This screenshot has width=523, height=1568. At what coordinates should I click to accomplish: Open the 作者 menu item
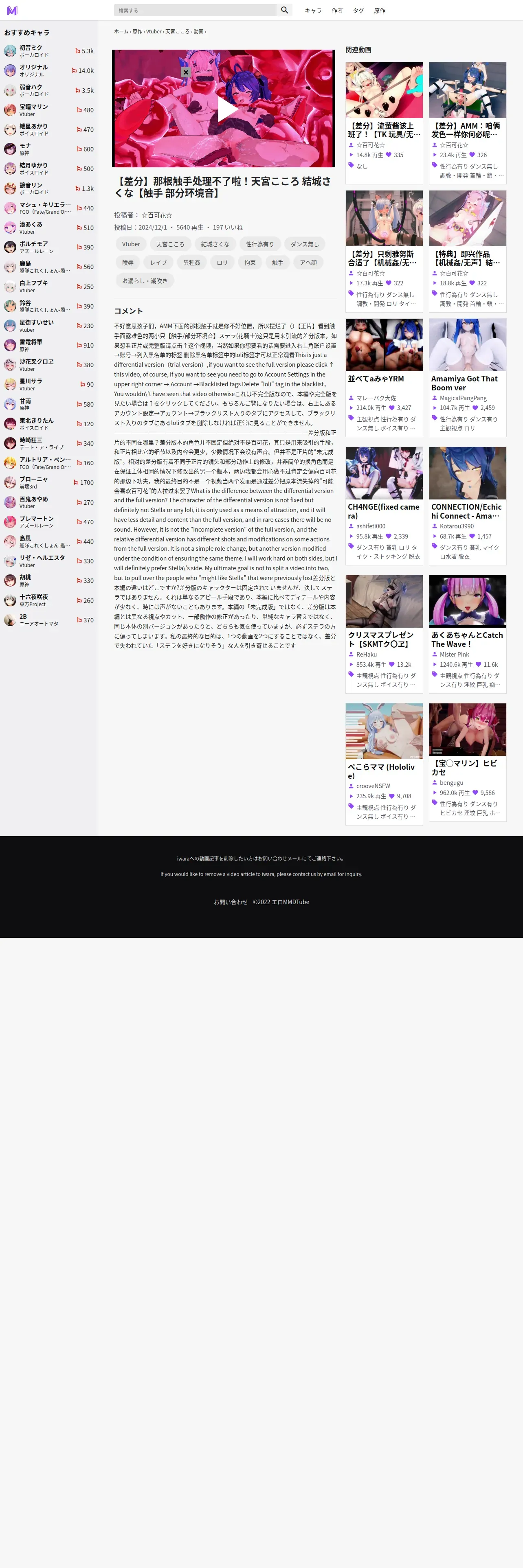click(337, 11)
